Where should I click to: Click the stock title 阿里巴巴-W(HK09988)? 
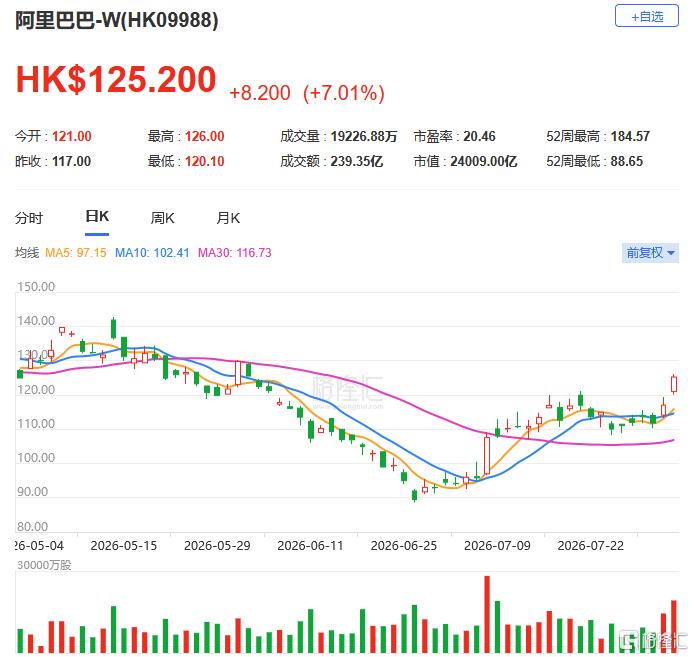(116, 20)
